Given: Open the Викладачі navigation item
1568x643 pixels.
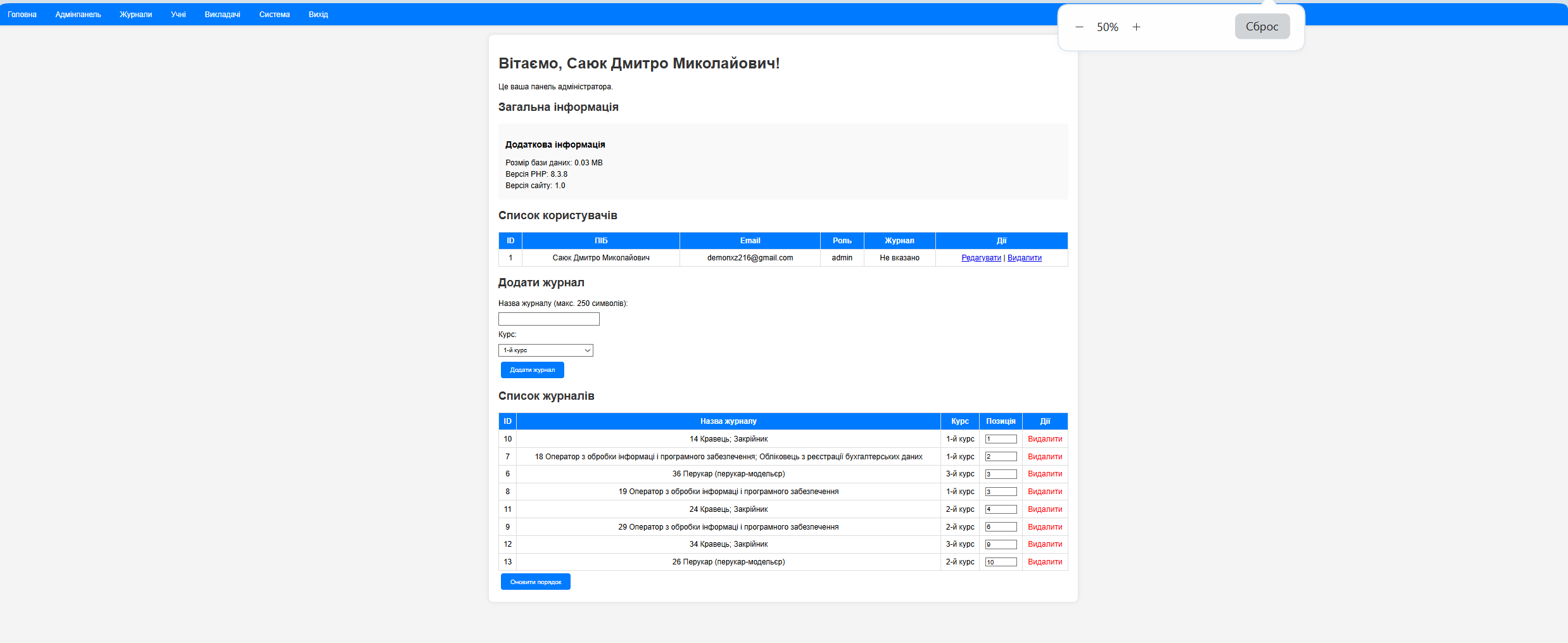Looking at the screenshot, I should click(222, 15).
